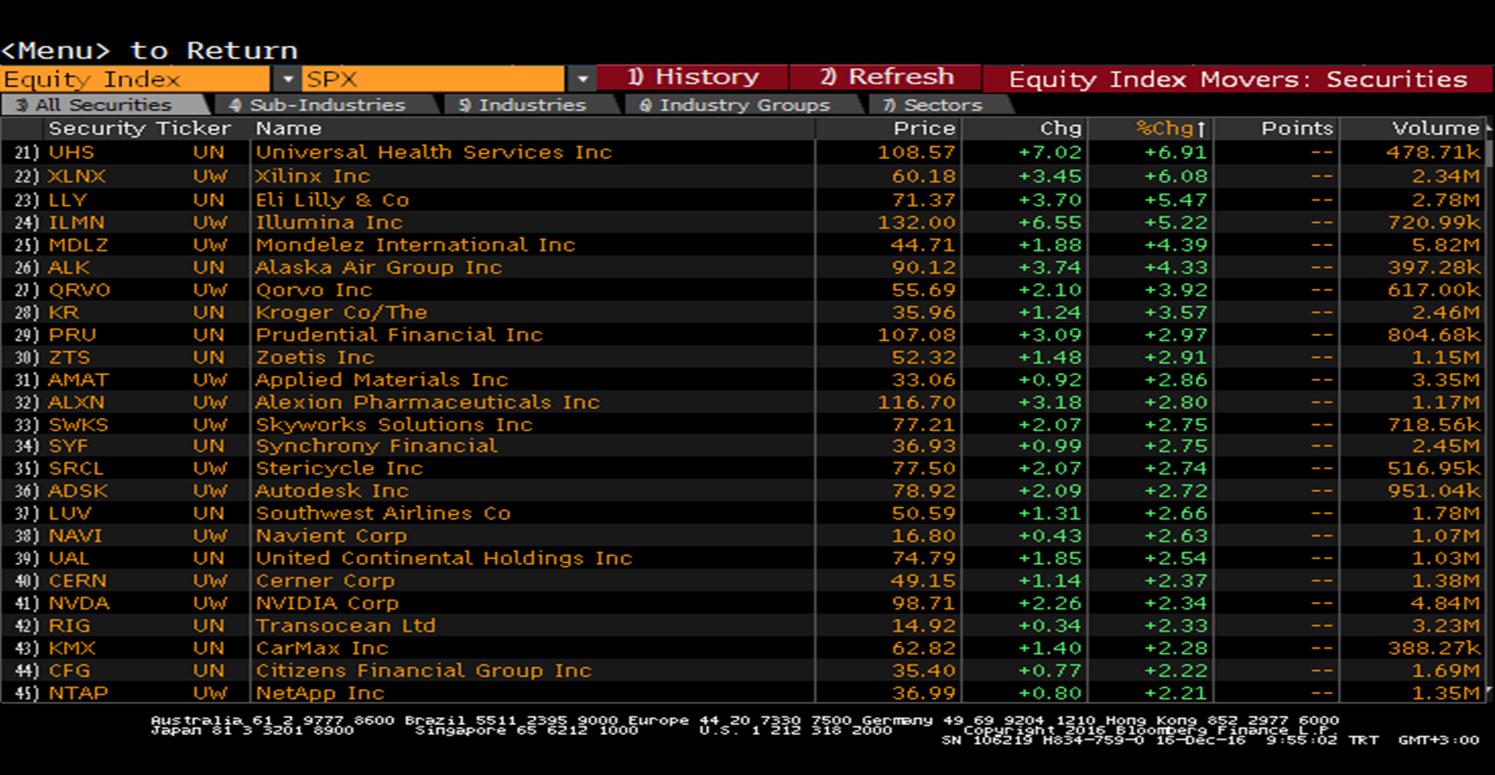The width and height of the screenshot is (1495, 775).
Task: Click the 4.84M volume for NVIDIA
Action: click(1446, 604)
